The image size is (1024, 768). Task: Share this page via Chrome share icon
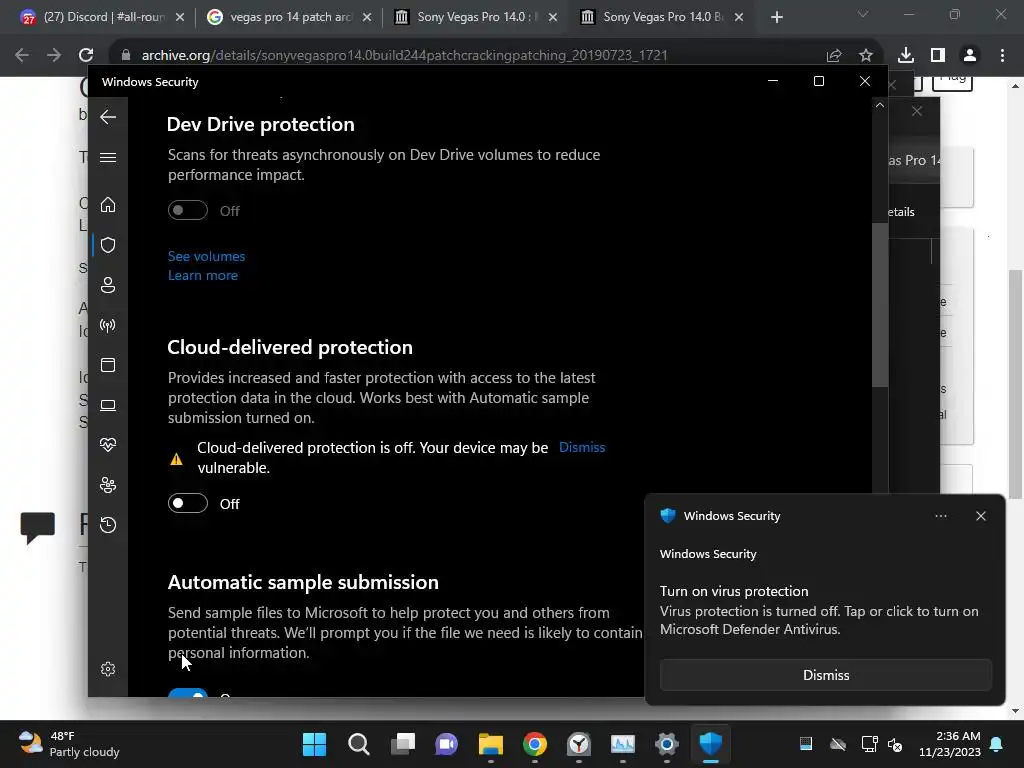[834, 56]
